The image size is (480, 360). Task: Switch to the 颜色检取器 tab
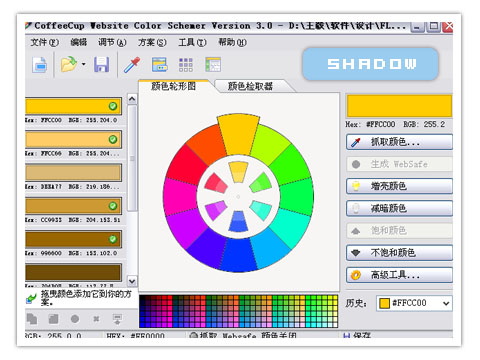[x=250, y=86]
